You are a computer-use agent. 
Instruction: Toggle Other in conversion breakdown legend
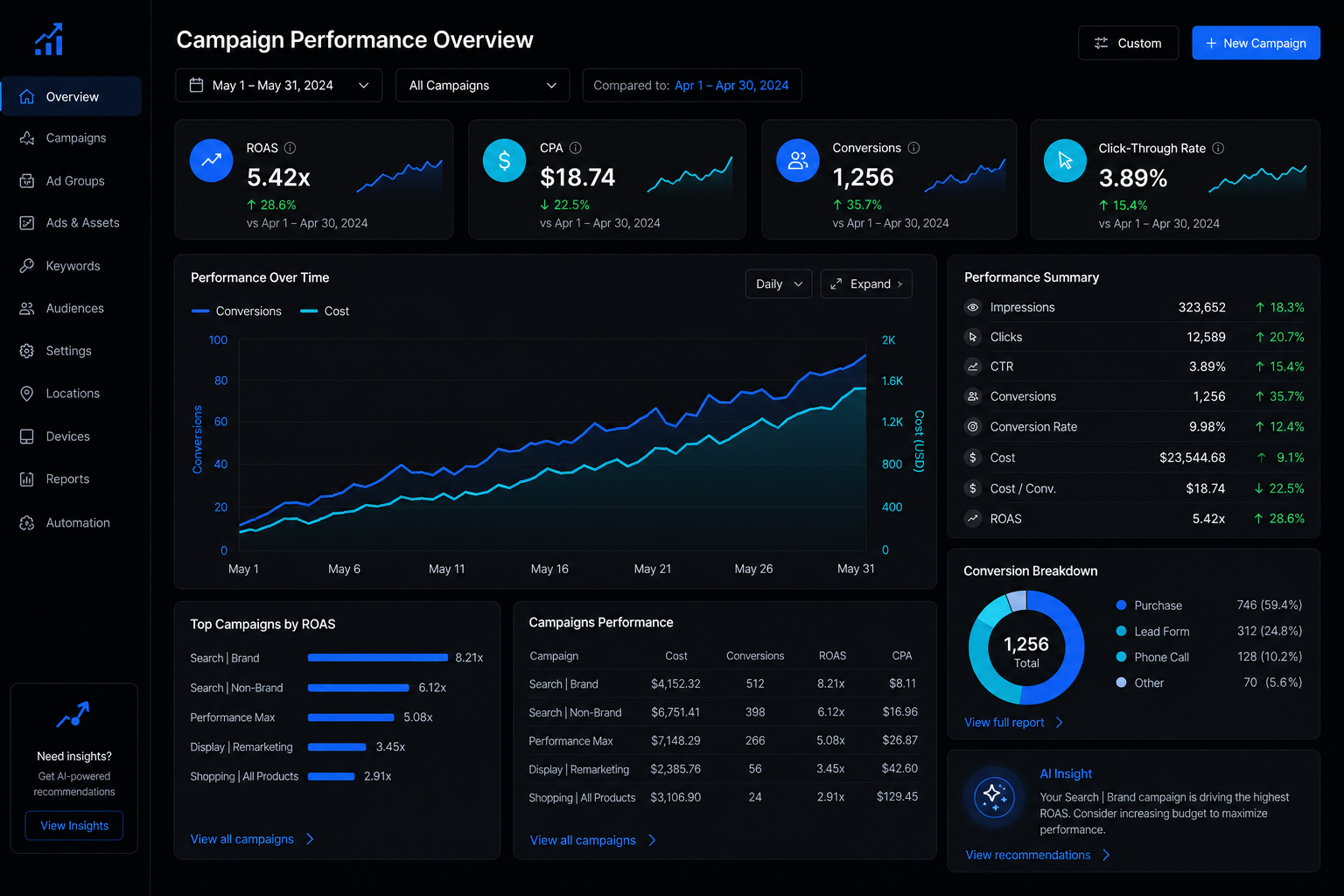(1140, 683)
